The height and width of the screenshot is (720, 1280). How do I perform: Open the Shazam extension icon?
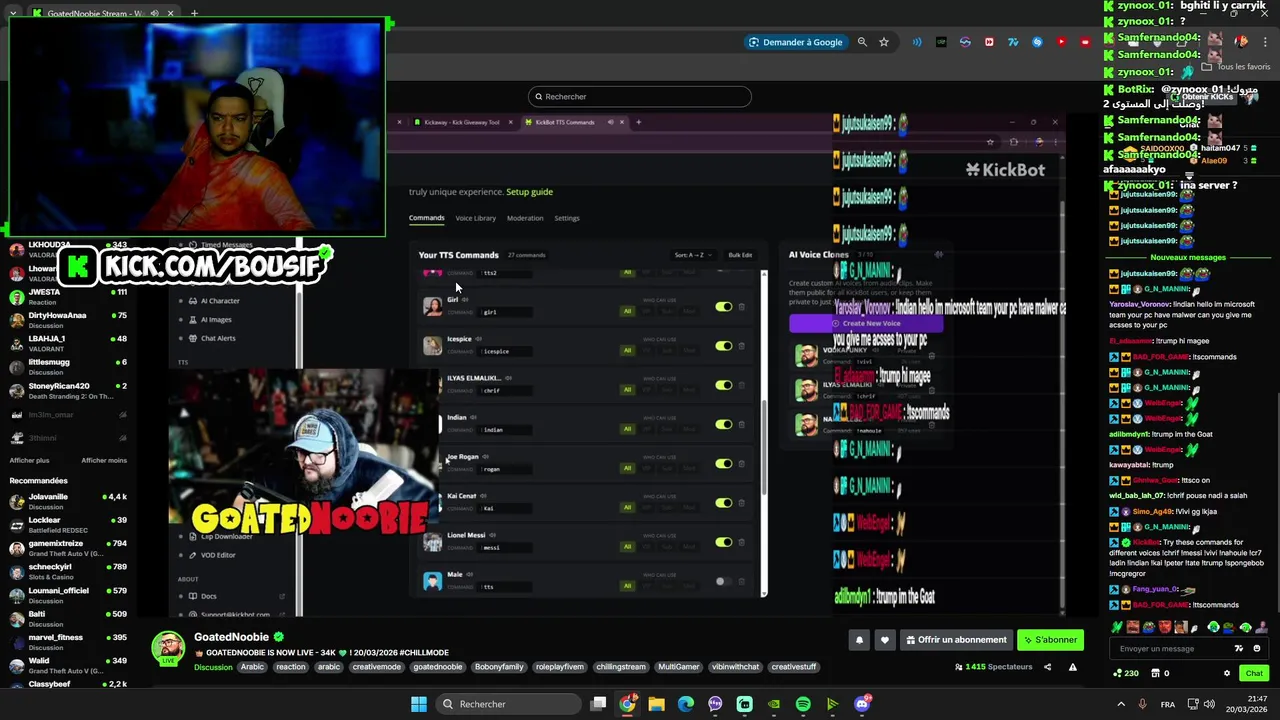[x=1037, y=42]
